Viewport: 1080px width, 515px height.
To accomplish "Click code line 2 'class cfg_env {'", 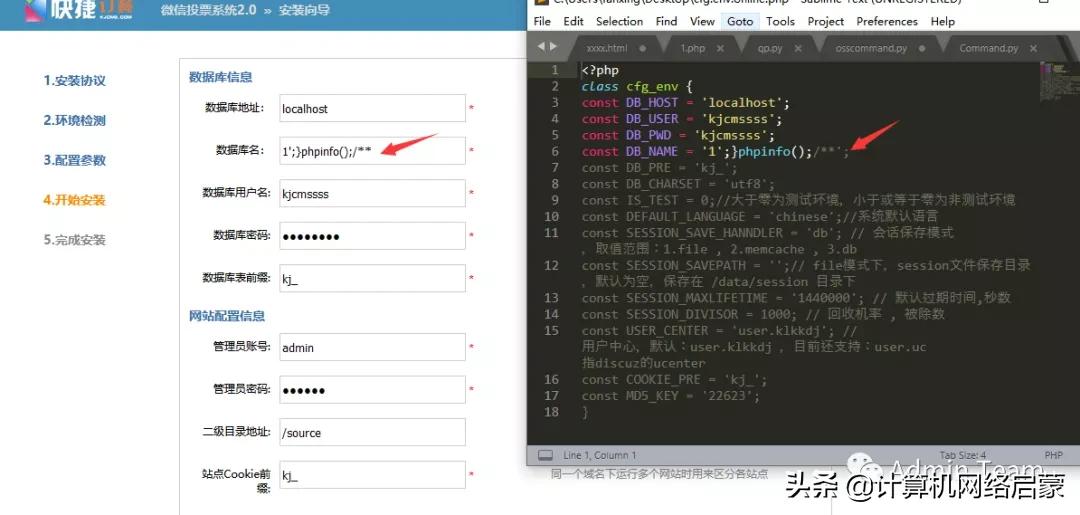I will point(636,86).
